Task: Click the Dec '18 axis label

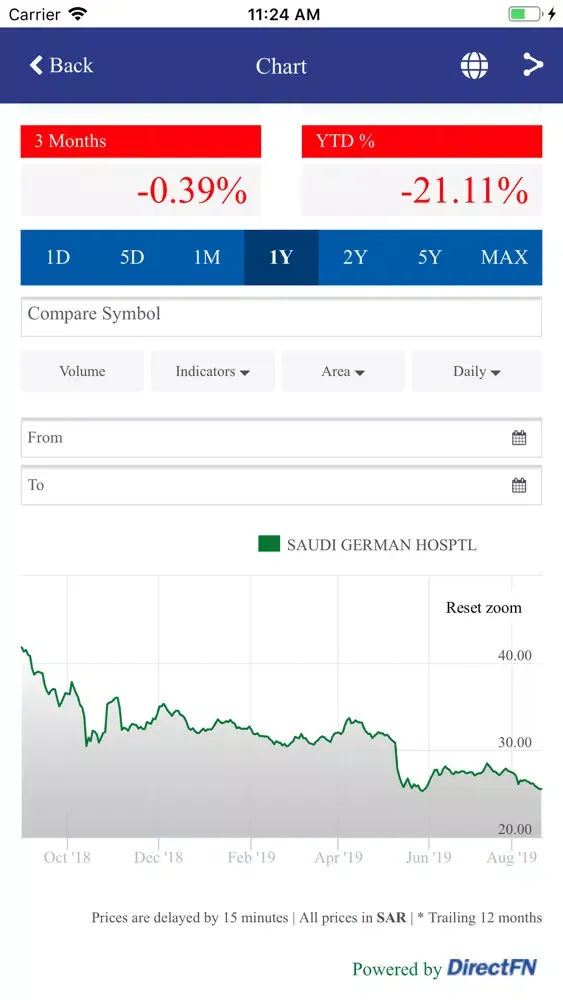Action: 158,858
